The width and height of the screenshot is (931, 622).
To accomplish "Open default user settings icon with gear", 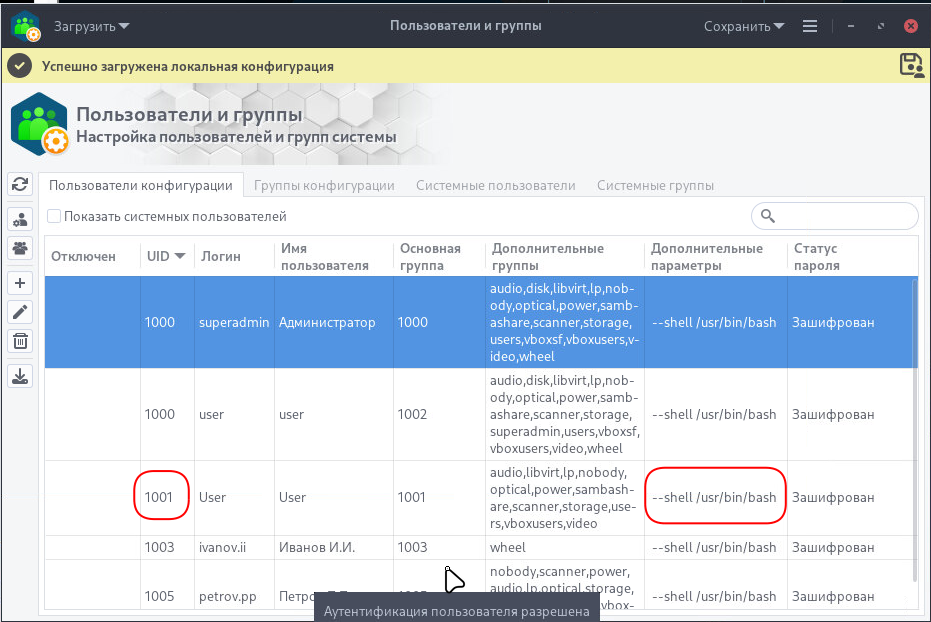I will (20, 219).
